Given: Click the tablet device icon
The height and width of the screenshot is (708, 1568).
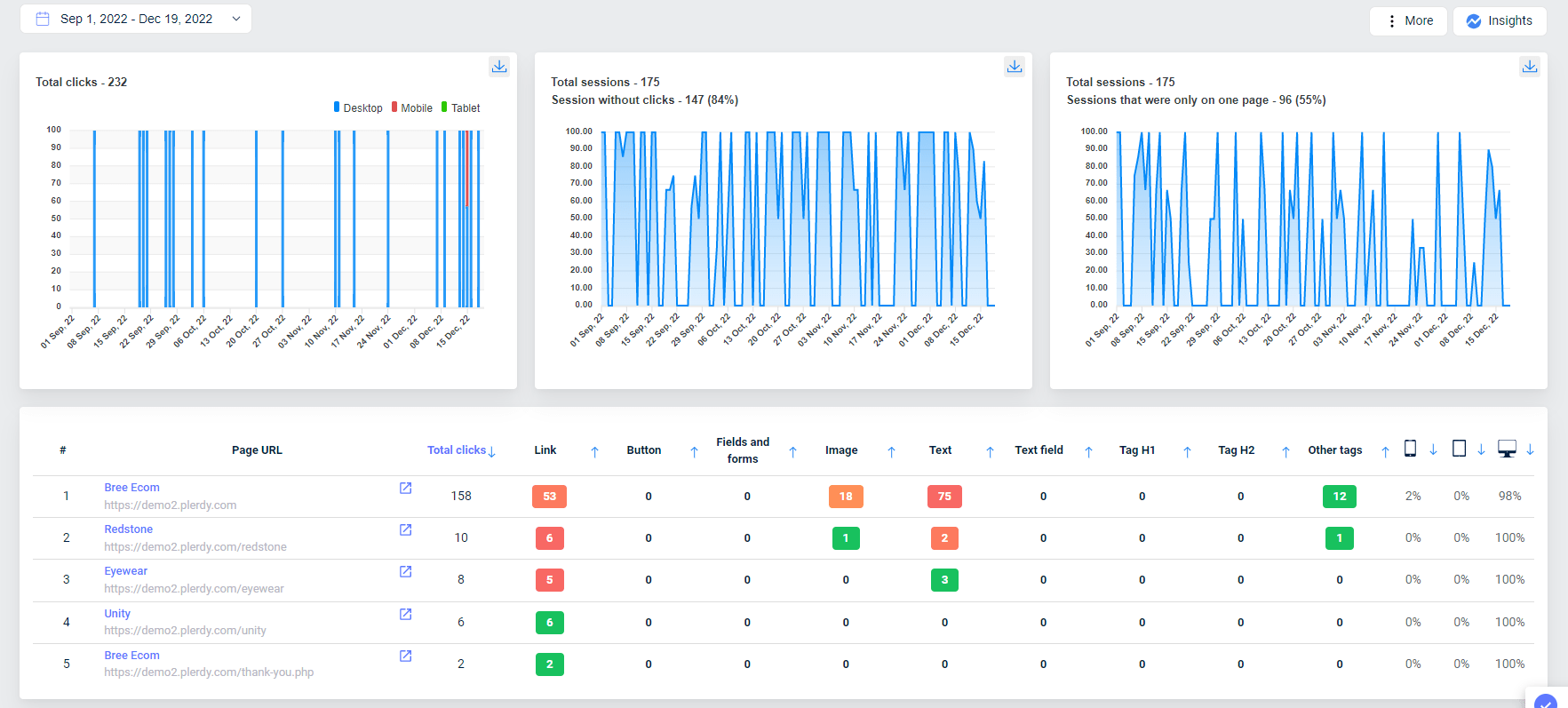Looking at the screenshot, I should 1459,449.
